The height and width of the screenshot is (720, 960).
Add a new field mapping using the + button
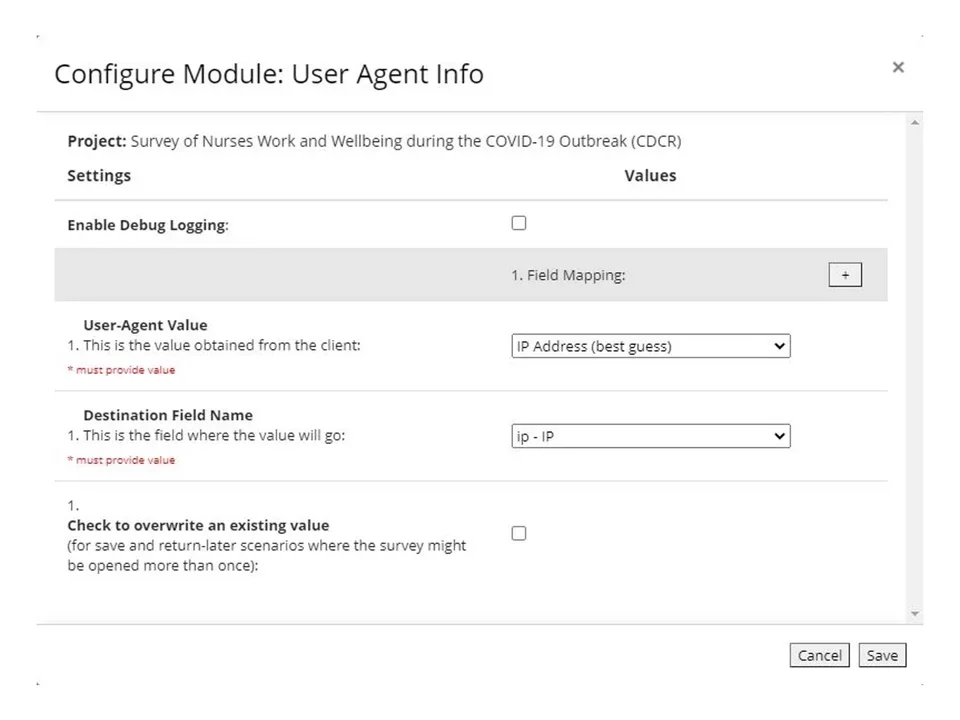click(x=845, y=274)
